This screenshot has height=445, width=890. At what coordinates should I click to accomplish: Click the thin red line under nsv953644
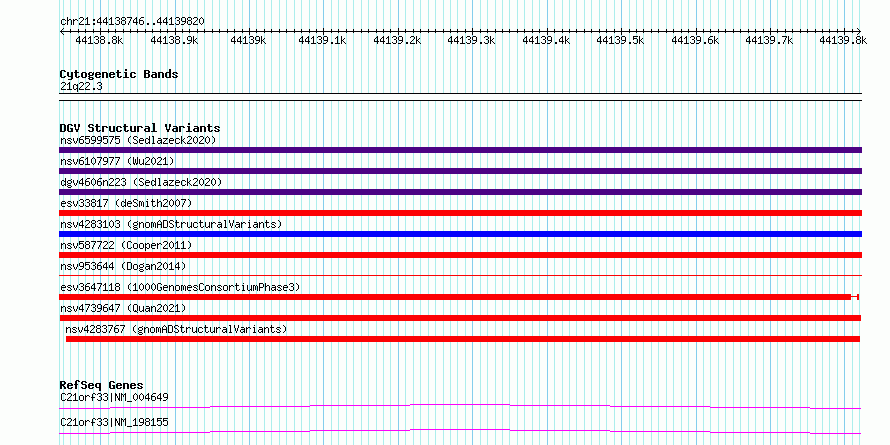click(x=460, y=275)
